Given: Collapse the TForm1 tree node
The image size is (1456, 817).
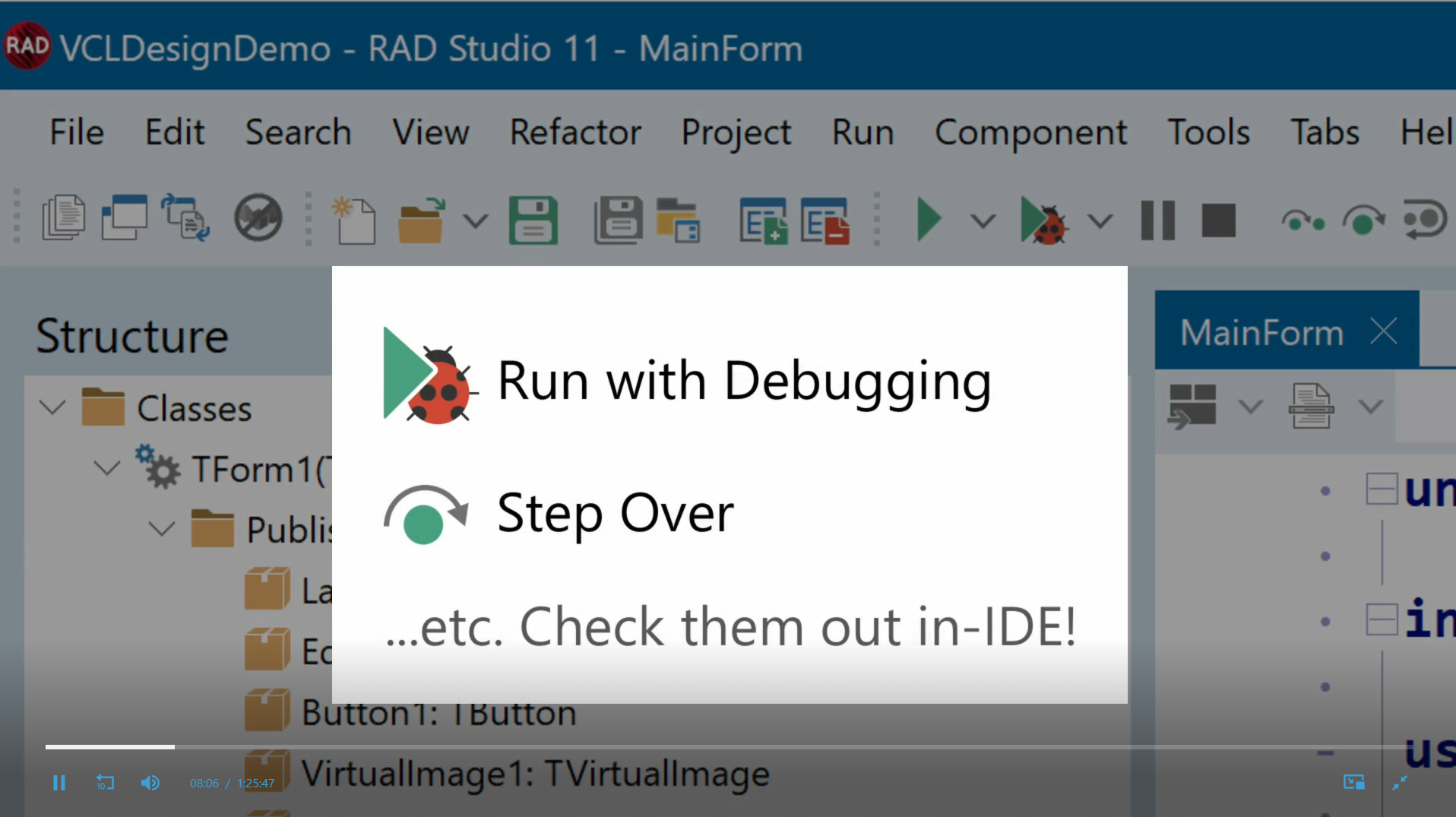Looking at the screenshot, I should point(107,468).
